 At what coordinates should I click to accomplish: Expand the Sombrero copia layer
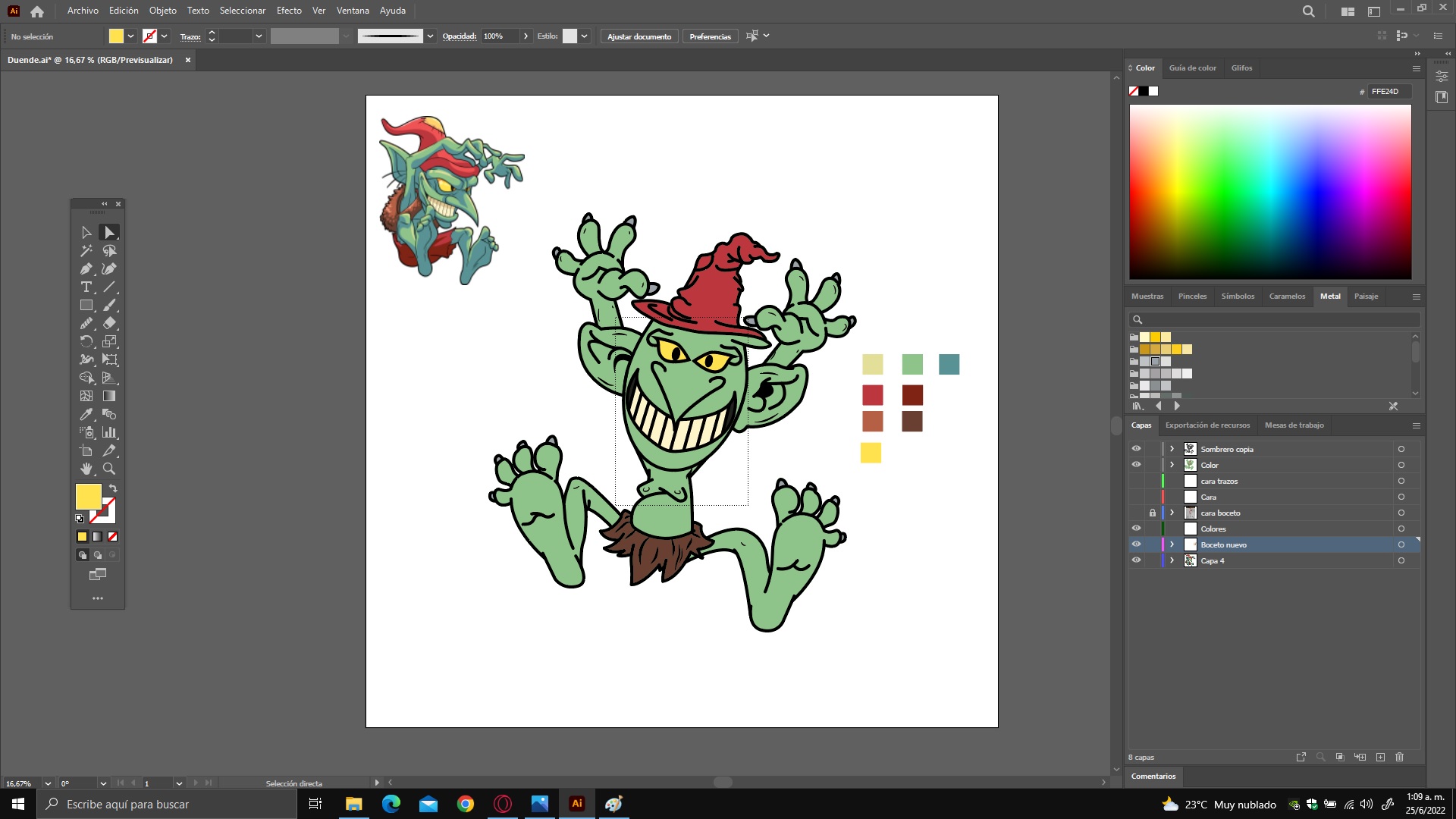(x=1172, y=449)
